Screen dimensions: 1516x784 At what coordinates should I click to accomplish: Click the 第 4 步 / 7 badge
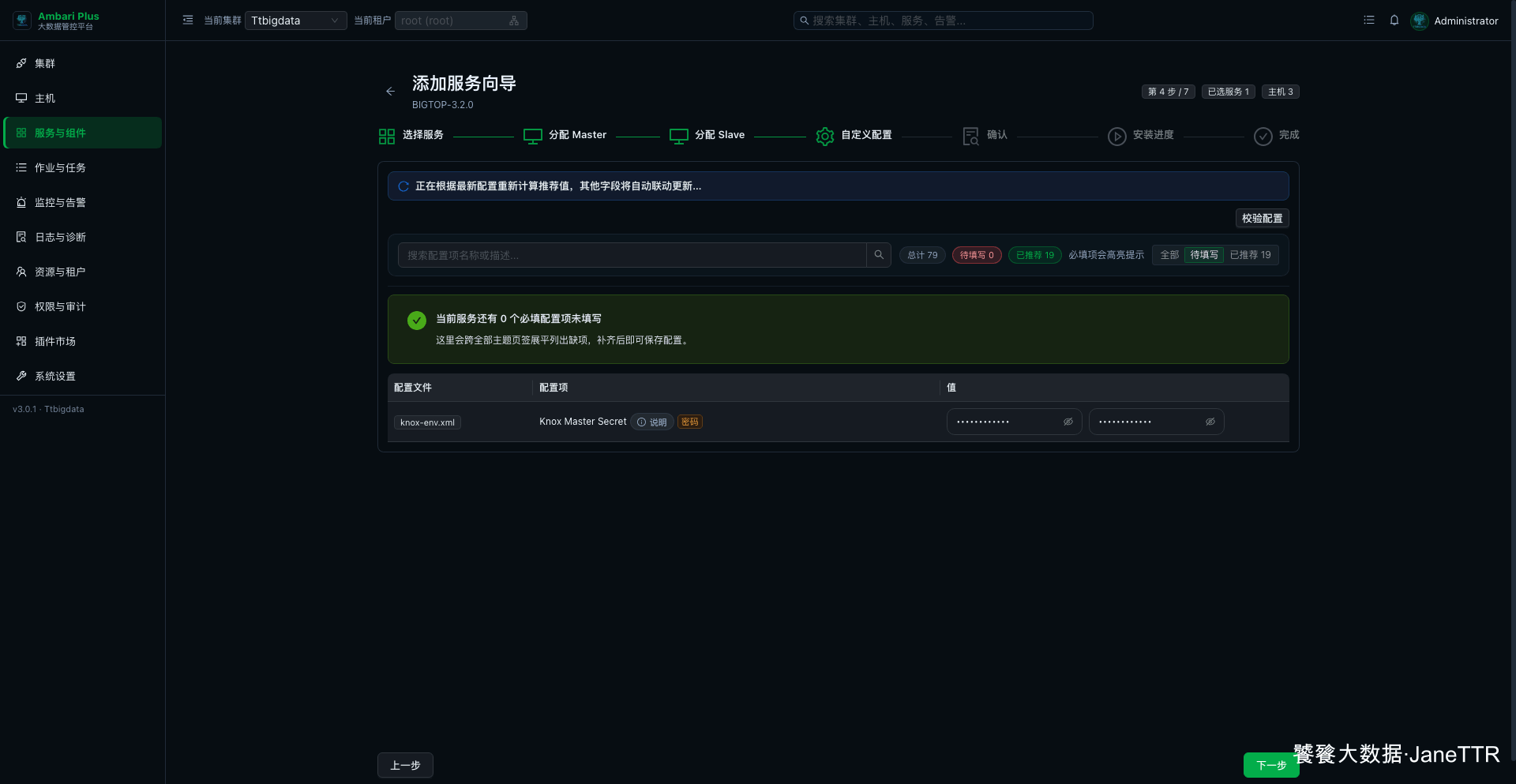[1168, 92]
